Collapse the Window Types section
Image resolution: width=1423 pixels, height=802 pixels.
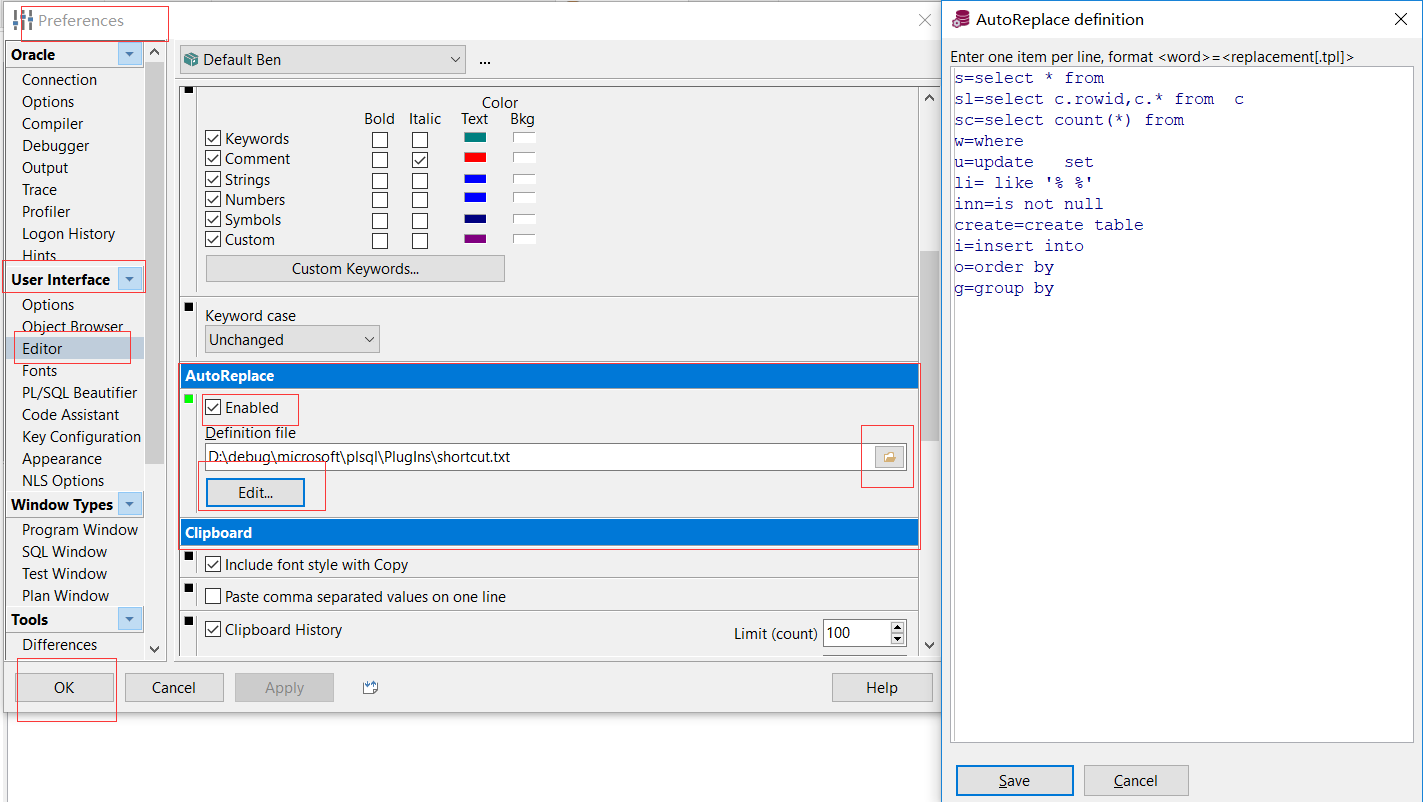click(x=130, y=504)
